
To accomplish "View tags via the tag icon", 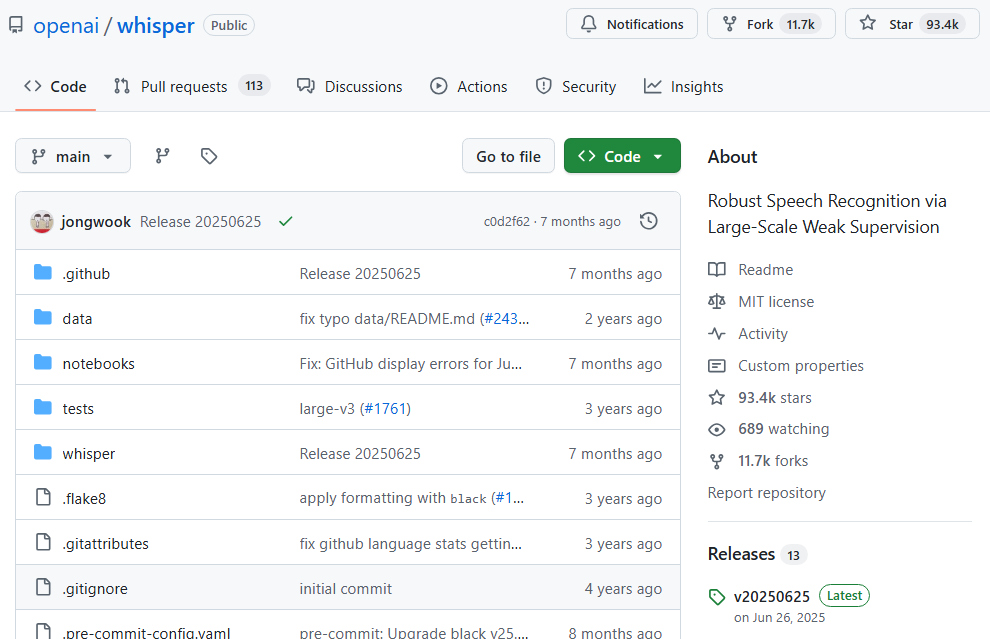I will pyautogui.click(x=209, y=156).
